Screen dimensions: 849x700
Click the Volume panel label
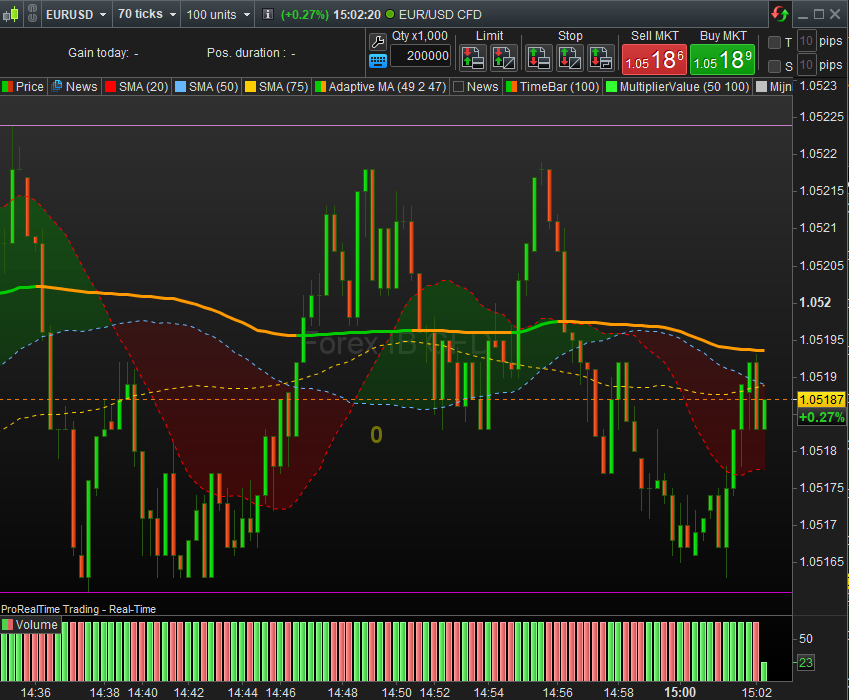click(36, 625)
